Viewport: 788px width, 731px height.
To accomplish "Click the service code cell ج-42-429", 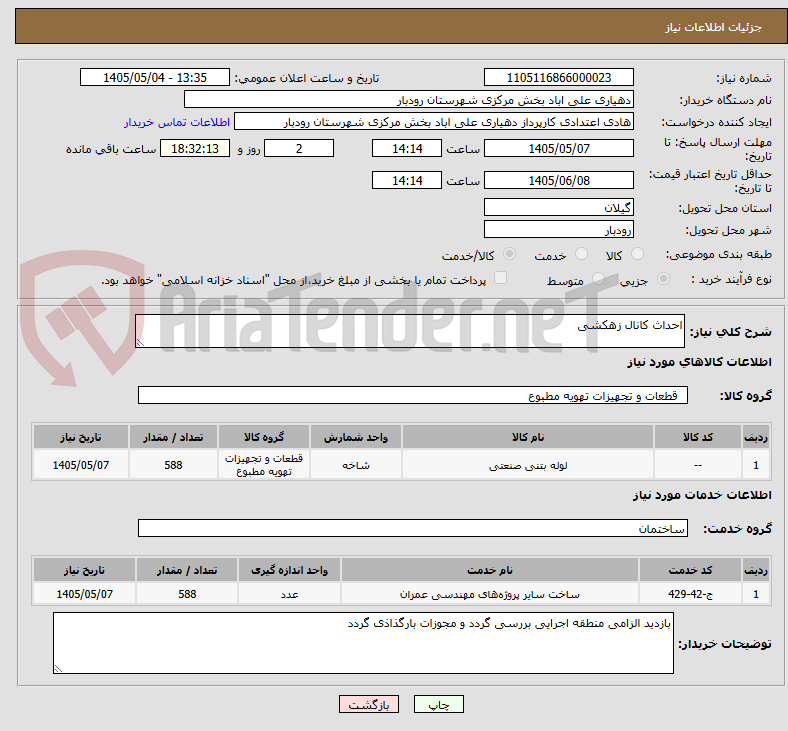I will (691, 593).
